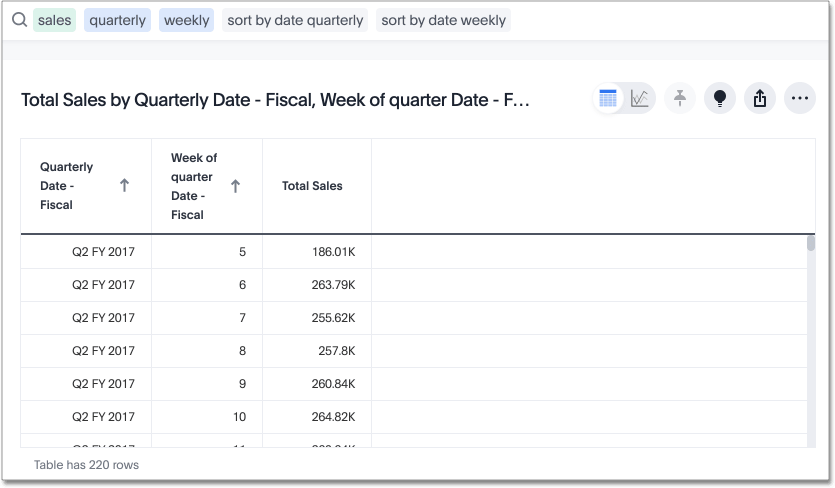Select the 263.79K sales cell
Screen dimensions: 835x488
coord(333,285)
